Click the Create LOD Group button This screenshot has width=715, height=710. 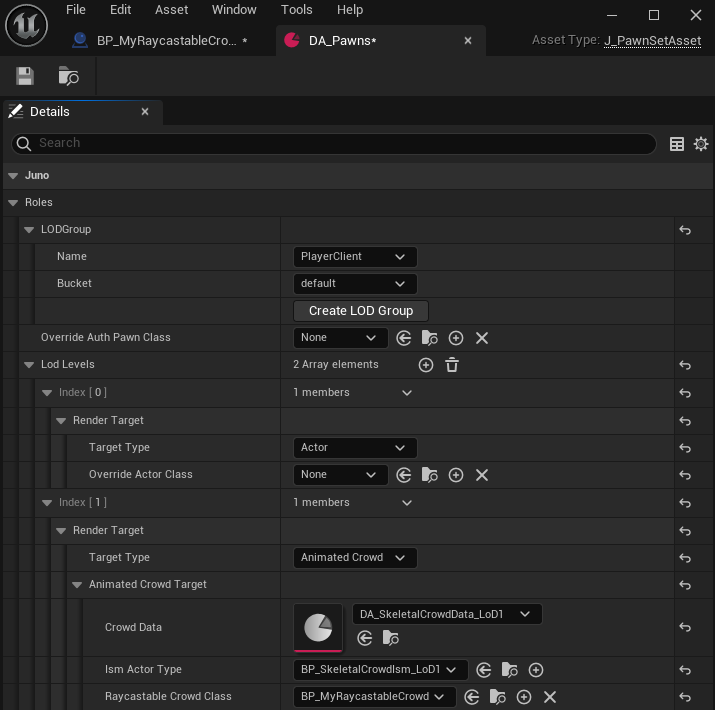360,311
